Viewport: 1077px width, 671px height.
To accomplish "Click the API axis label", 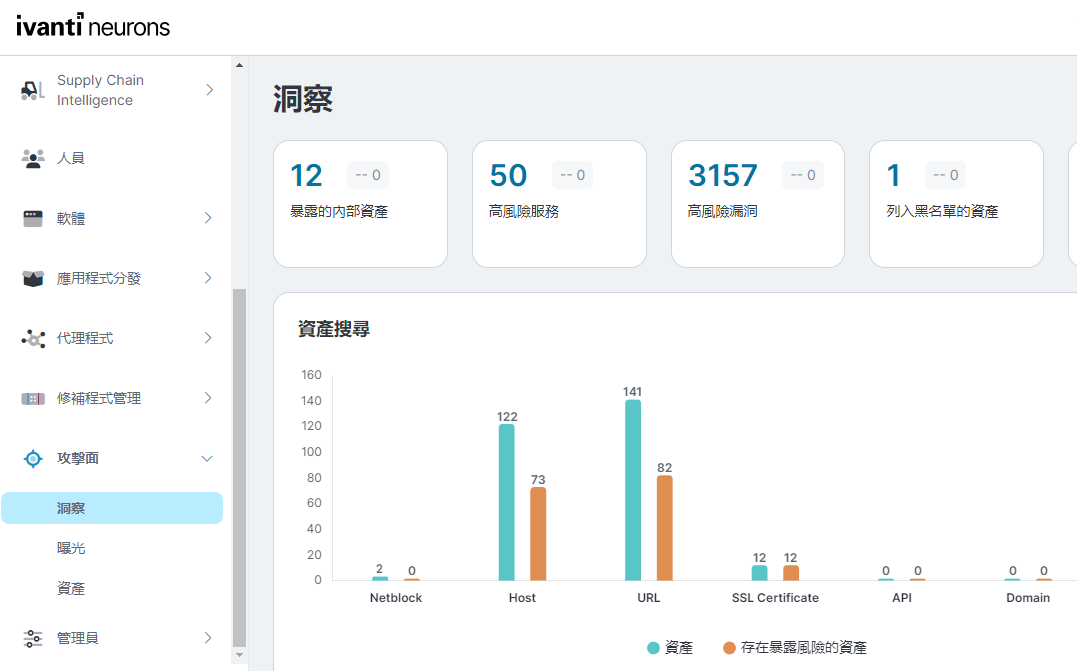I will click(x=902, y=598).
